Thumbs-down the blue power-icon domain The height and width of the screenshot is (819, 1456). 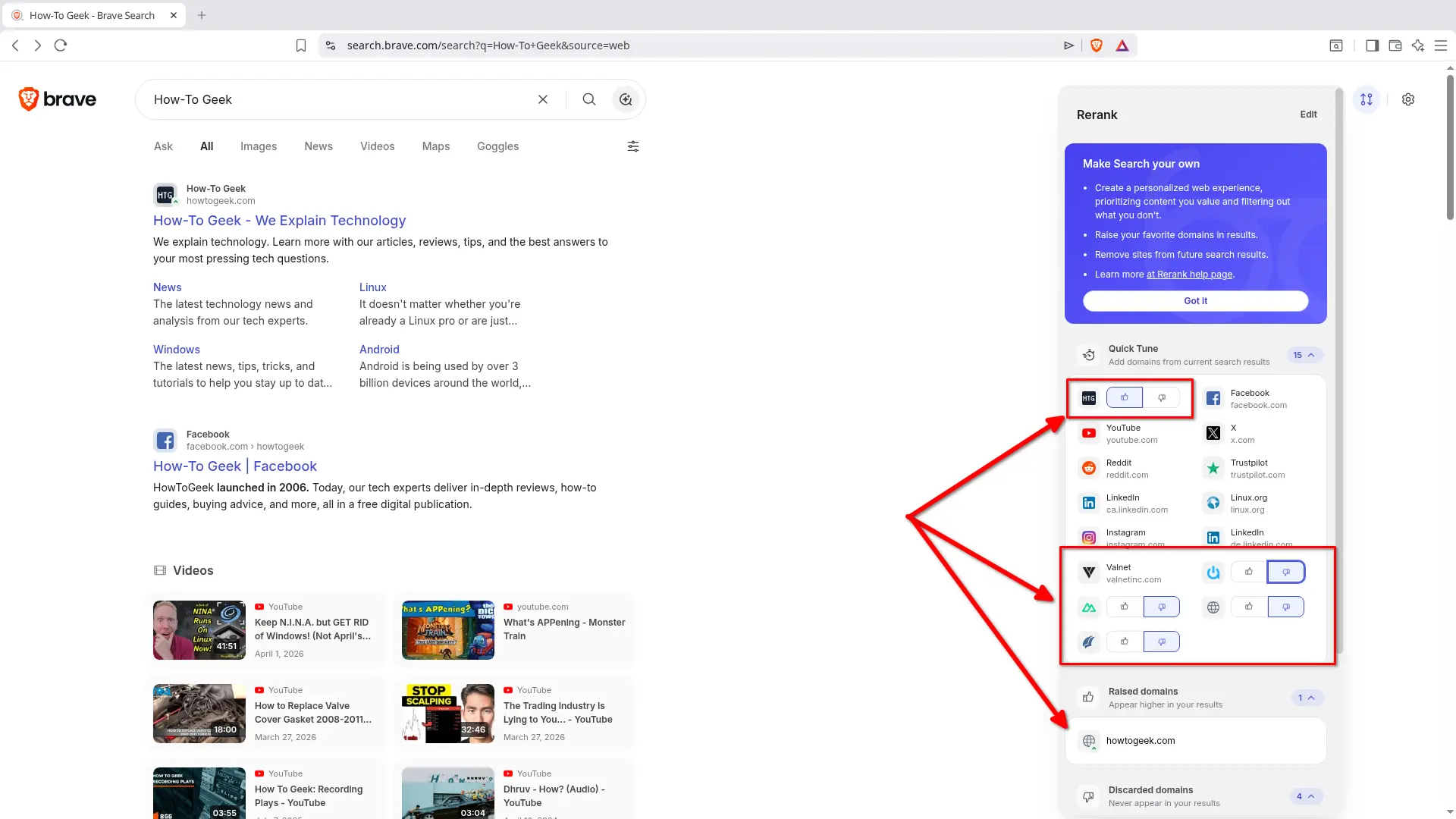(1286, 572)
